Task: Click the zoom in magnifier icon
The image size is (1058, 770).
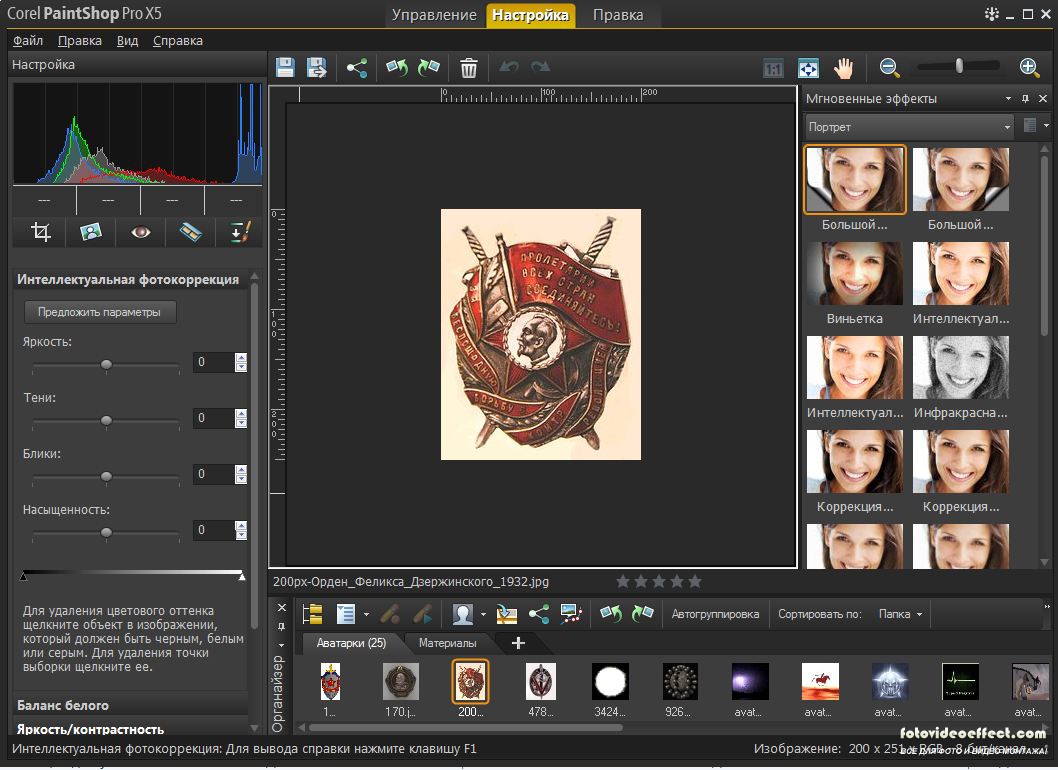Action: coord(1029,67)
